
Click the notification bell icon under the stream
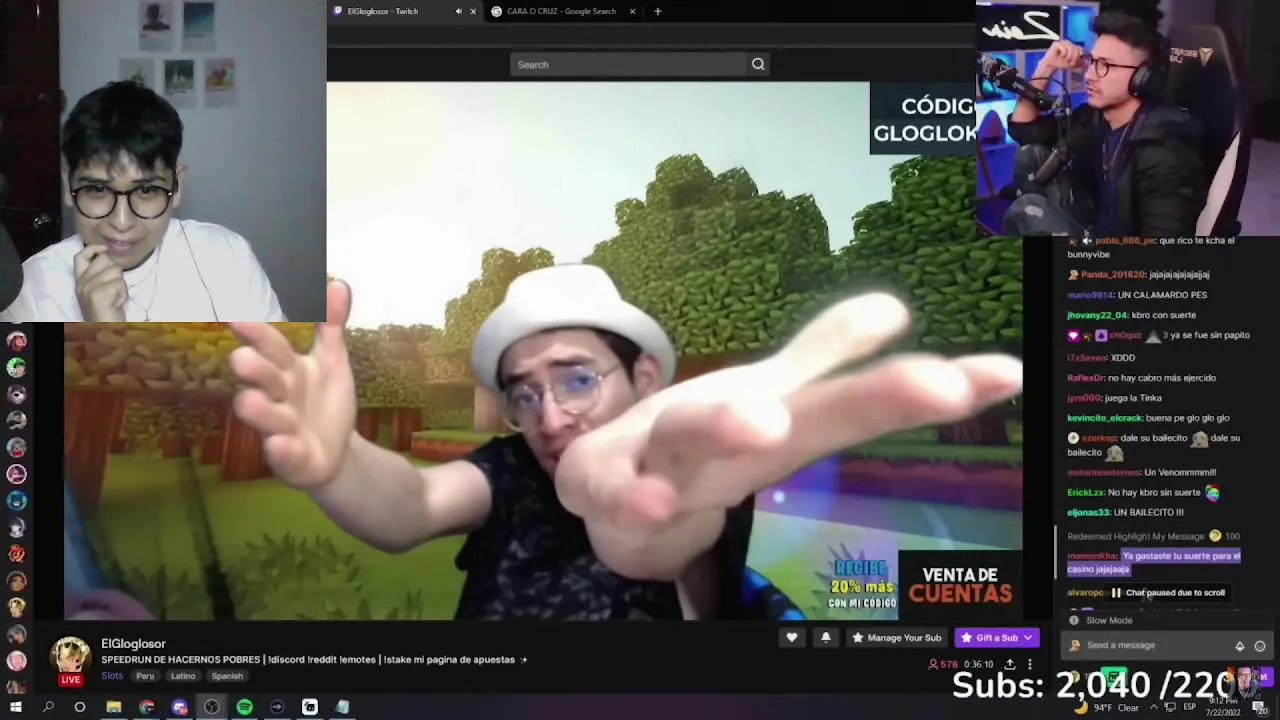click(x=825, y=637)
